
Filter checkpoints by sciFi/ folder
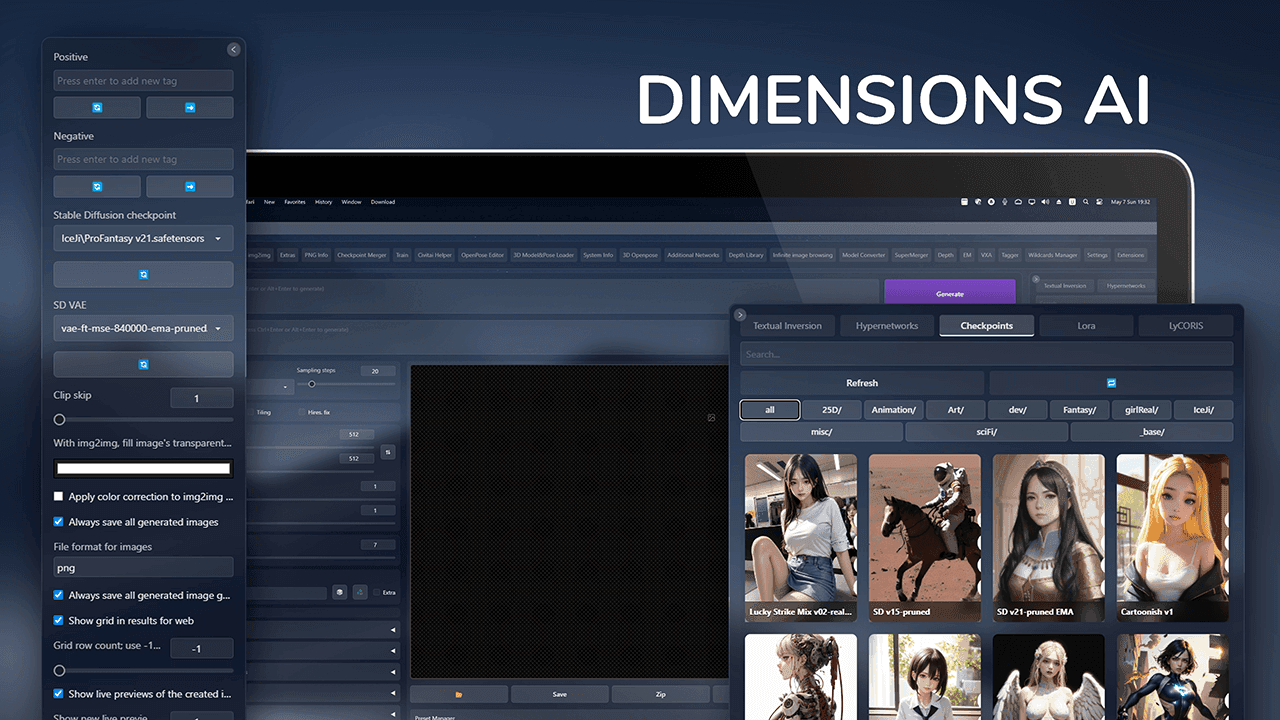tap(986, 432)
